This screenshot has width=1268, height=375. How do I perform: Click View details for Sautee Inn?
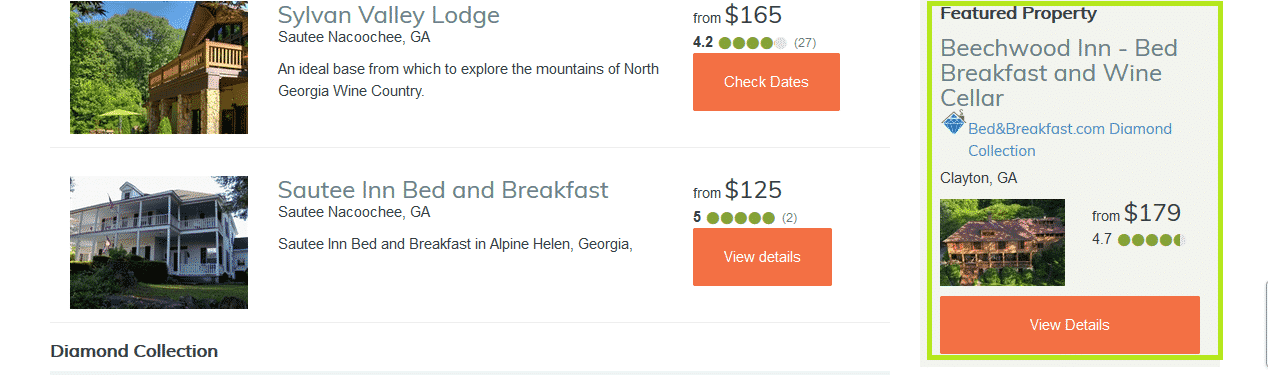pos(762,257)
